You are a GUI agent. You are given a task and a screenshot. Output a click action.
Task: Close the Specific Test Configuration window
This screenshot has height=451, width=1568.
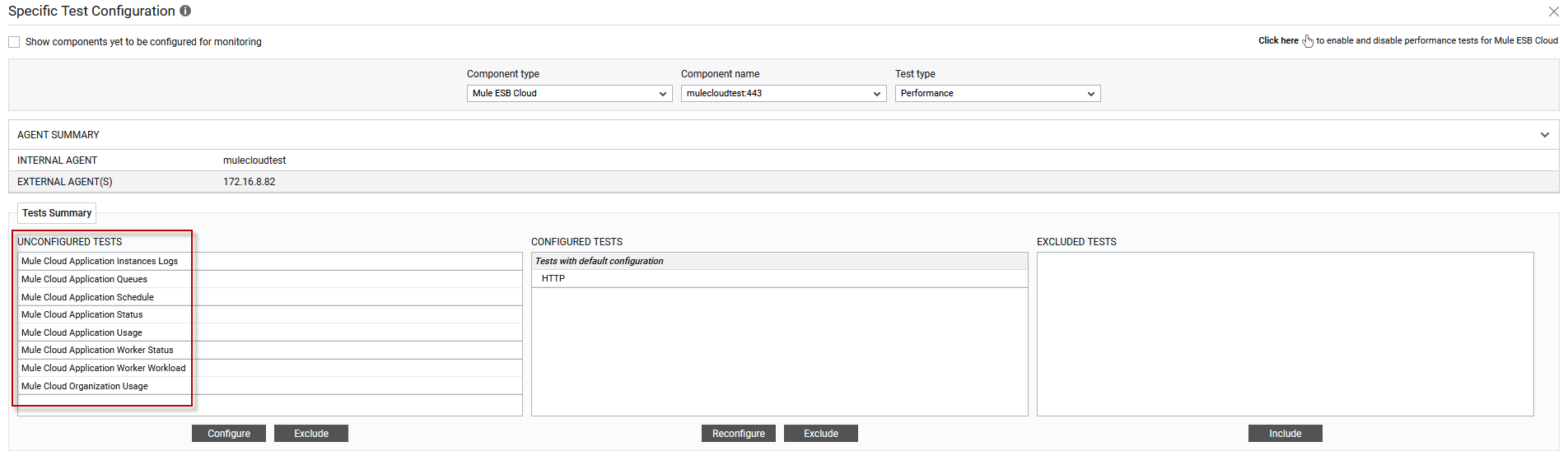[1553, 12]
